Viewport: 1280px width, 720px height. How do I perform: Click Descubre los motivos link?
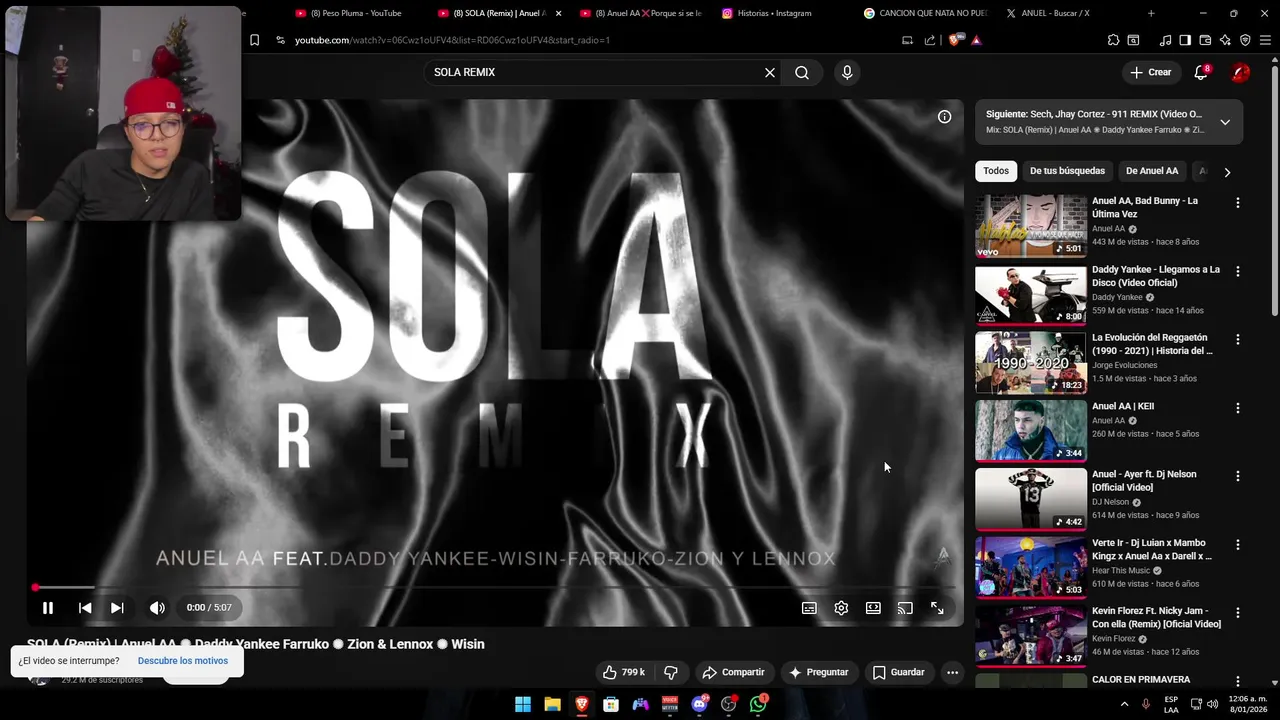[x=183, y=661]
